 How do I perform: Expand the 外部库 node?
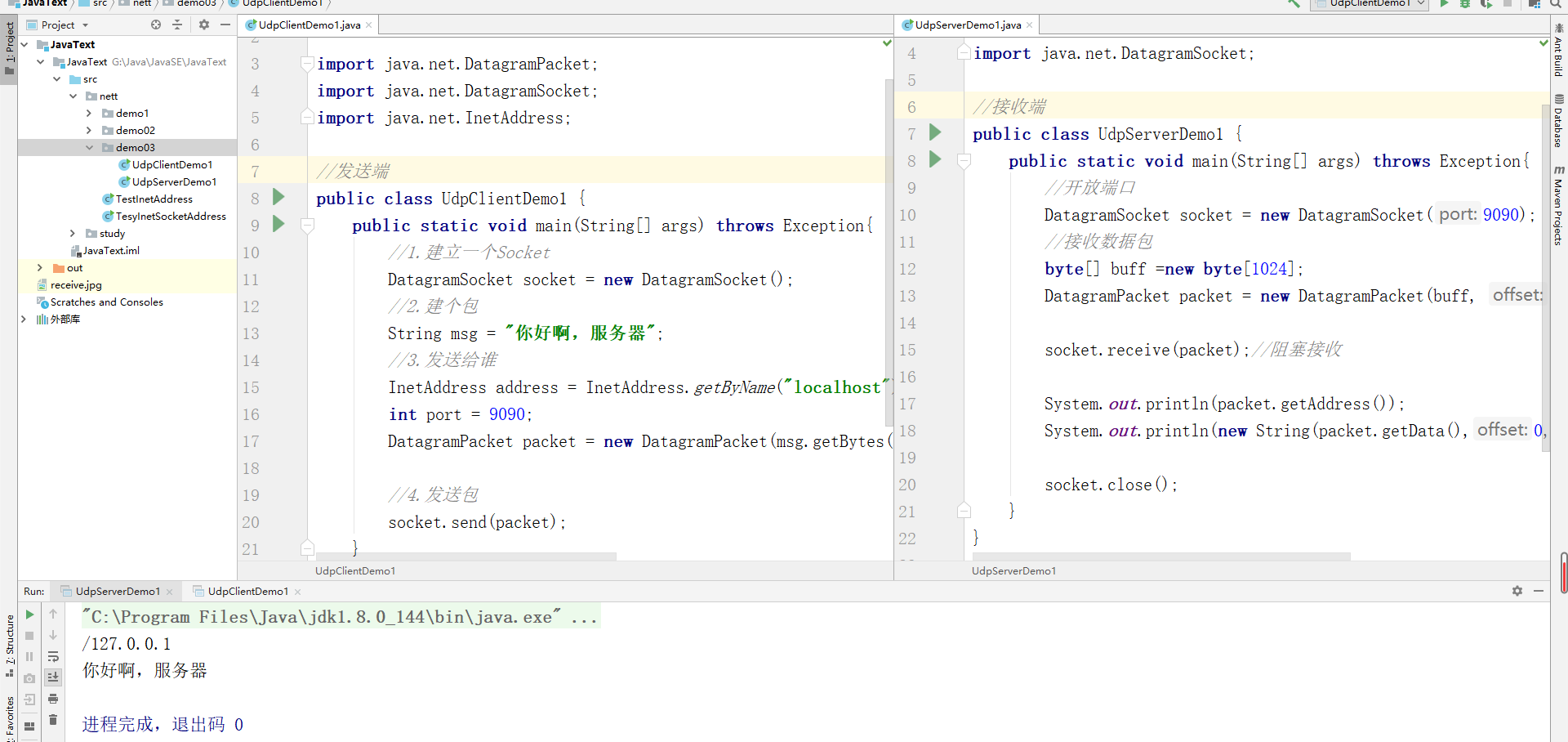(24, 319)
